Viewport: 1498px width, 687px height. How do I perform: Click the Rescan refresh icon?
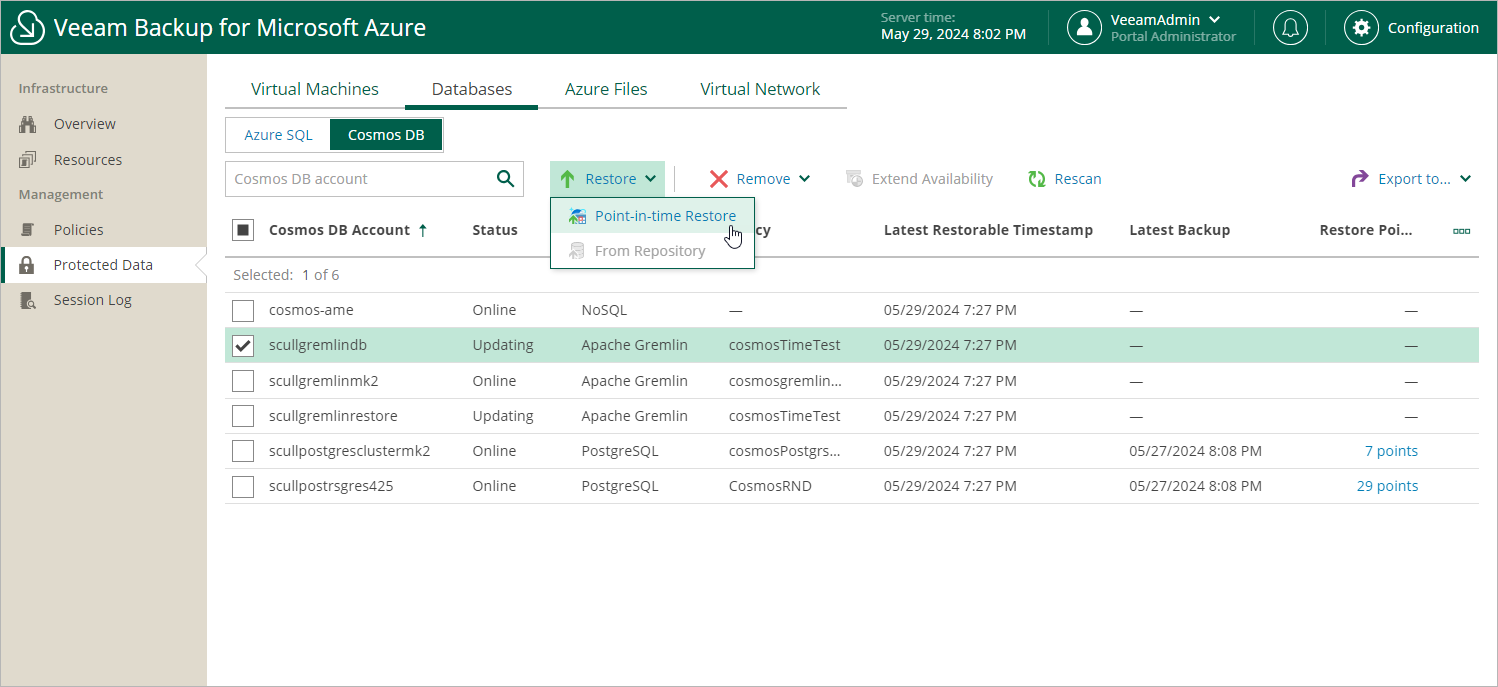pyautogui.click(x=1037, y=179)
